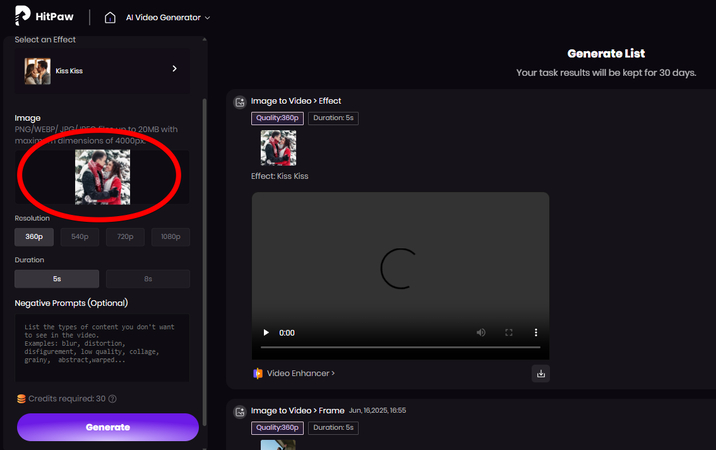Click the Duration: 5s tag of Effect task
The height and width of the screenshot is (450, 716).
click(333, 118)
